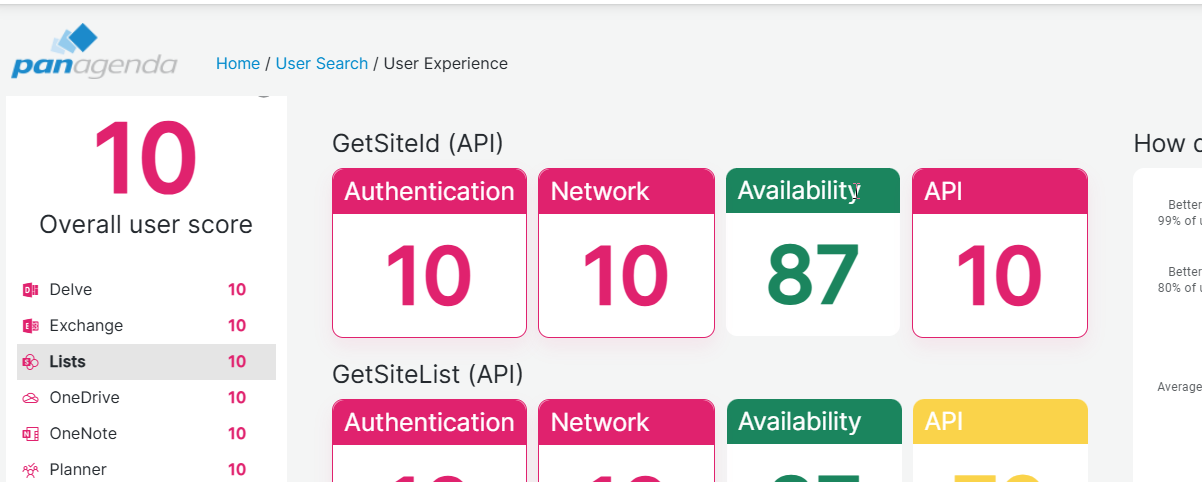The height and width of the screenshot is (482, 1202).
Task: Click Exchange's score value 10
Action: (237, 326)
